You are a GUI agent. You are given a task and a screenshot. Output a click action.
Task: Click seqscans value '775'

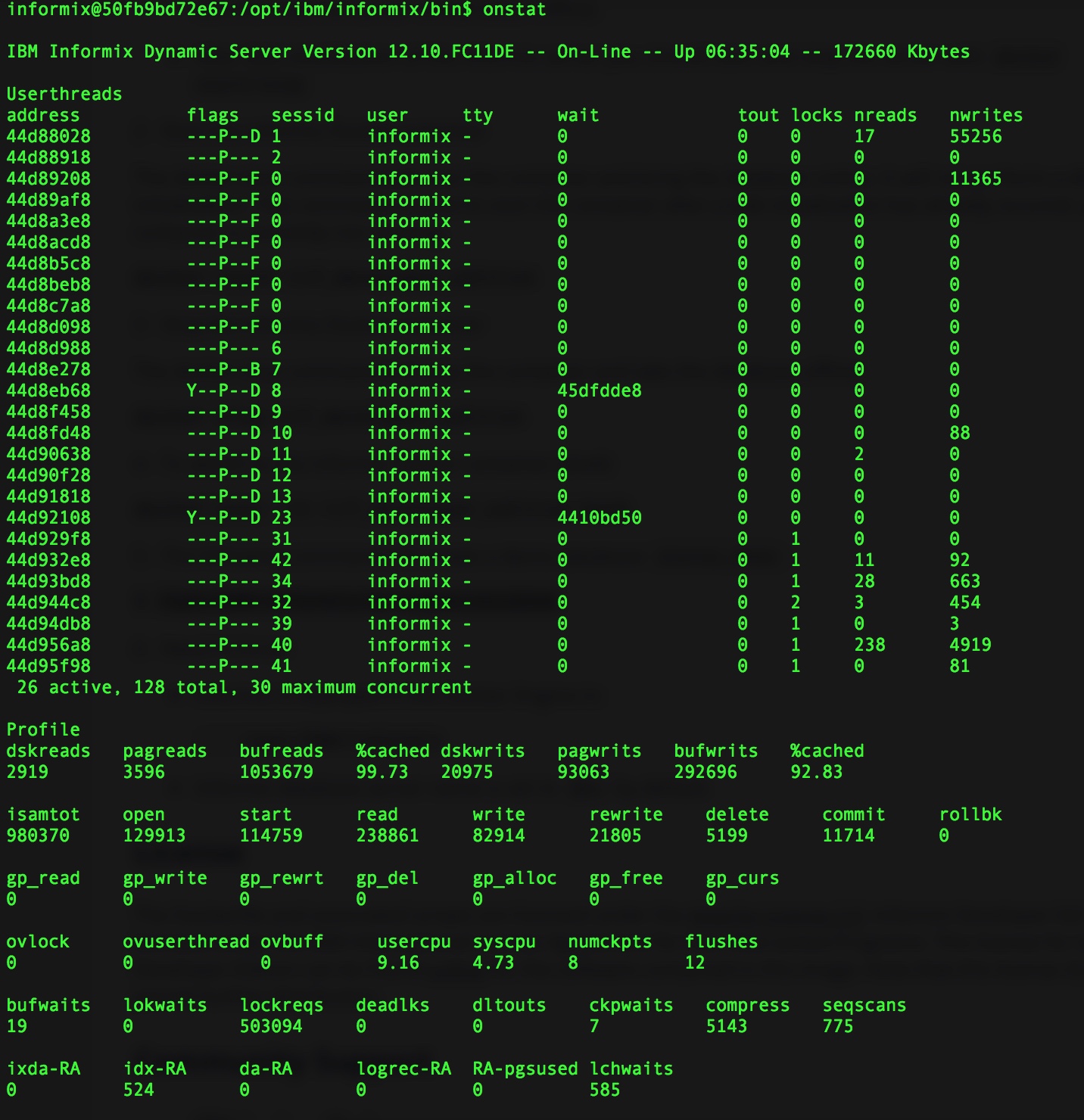click(838, 1026)
